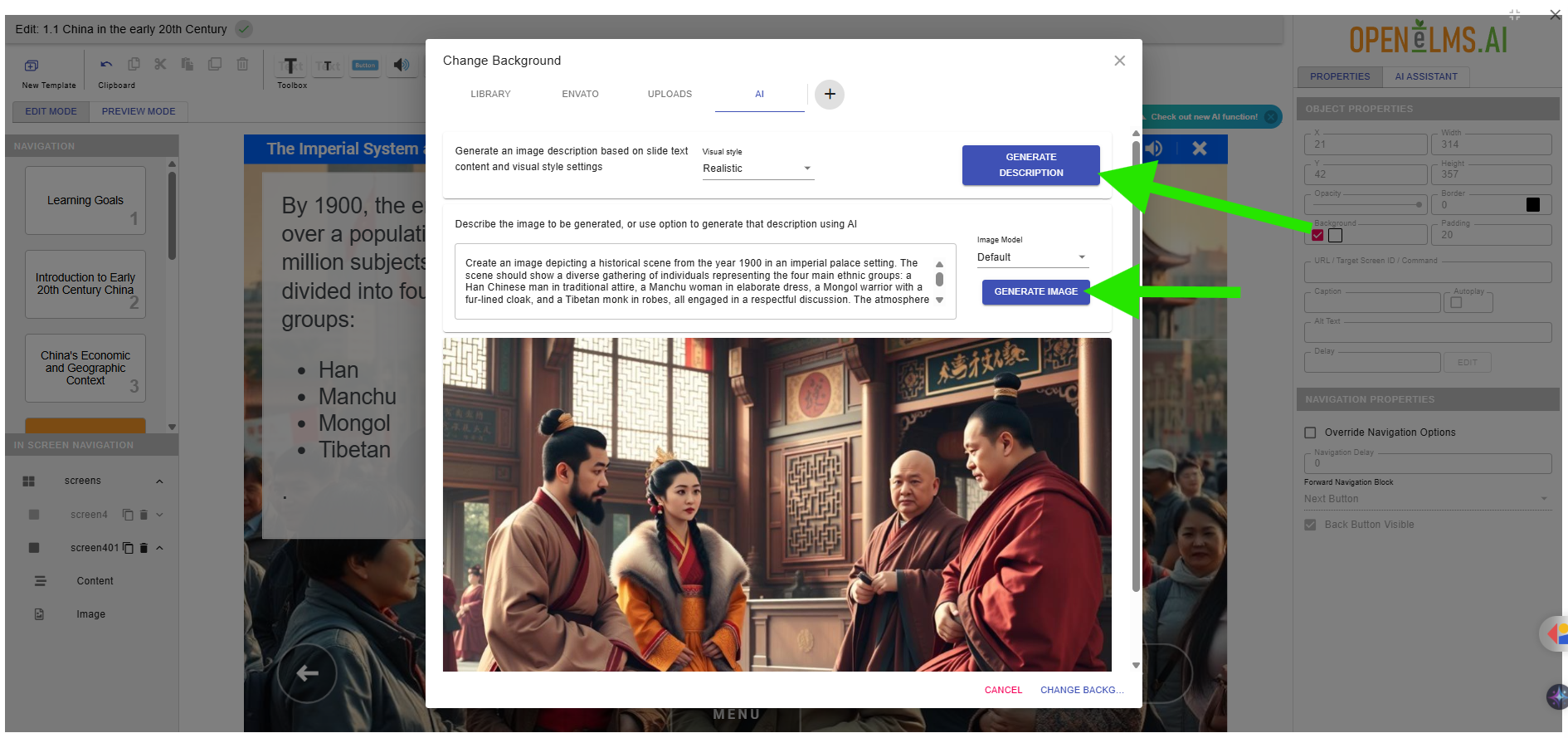
Task: Switch to the Library tab
Action: [x=490, y=94]
